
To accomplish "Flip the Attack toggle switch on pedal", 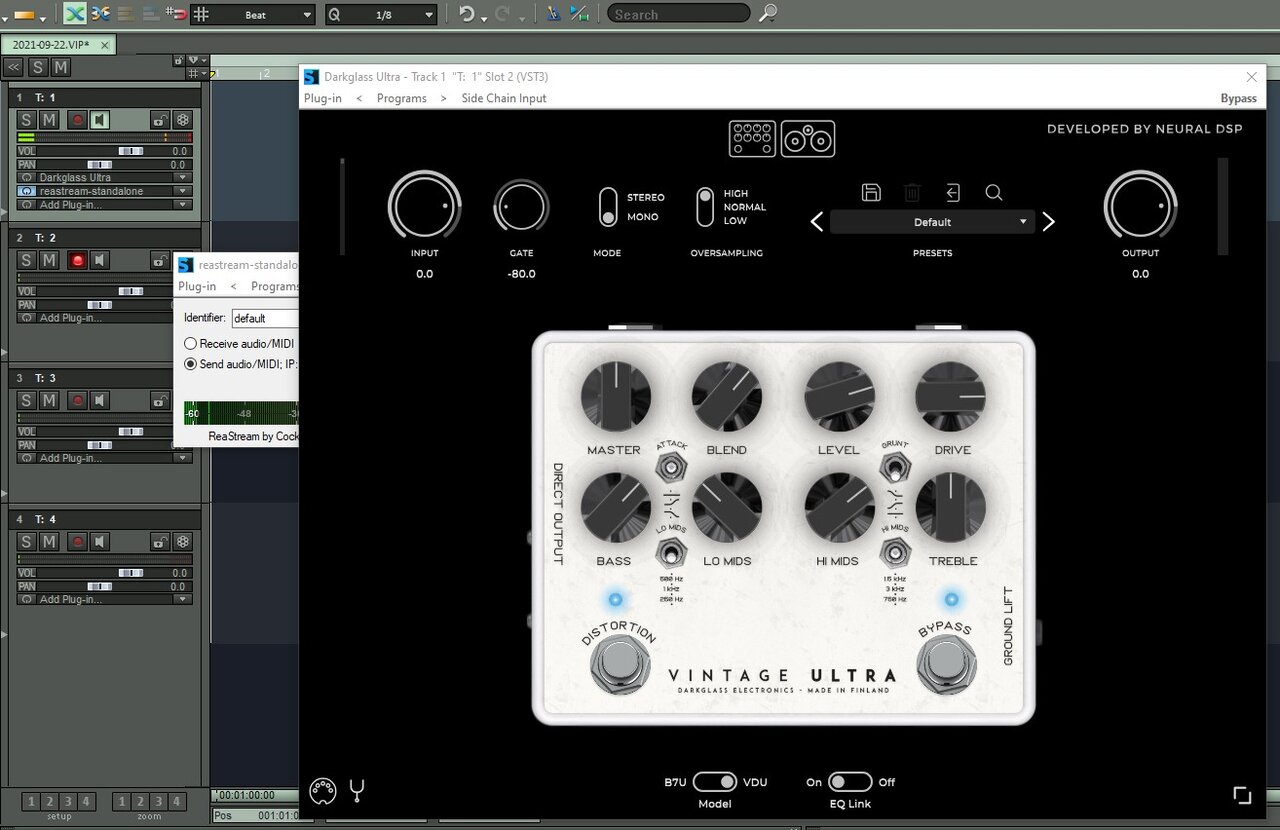I will (x=670, y=466).
